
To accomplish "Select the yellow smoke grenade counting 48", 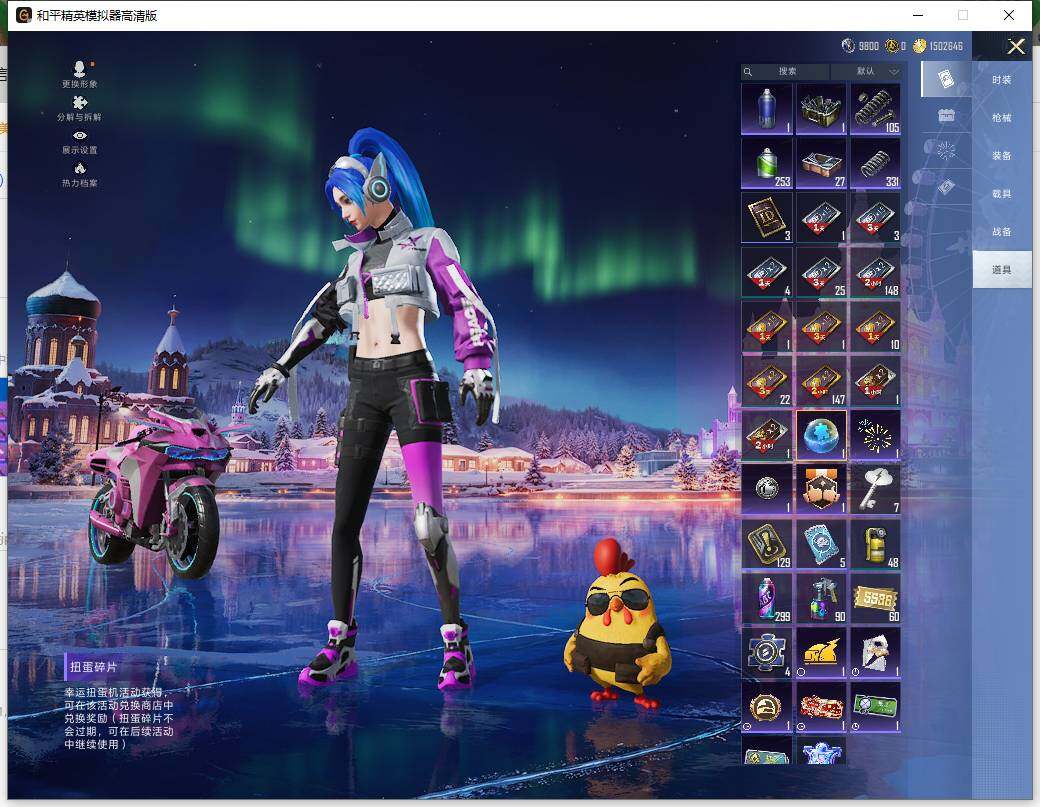I will tap(876, 544).
